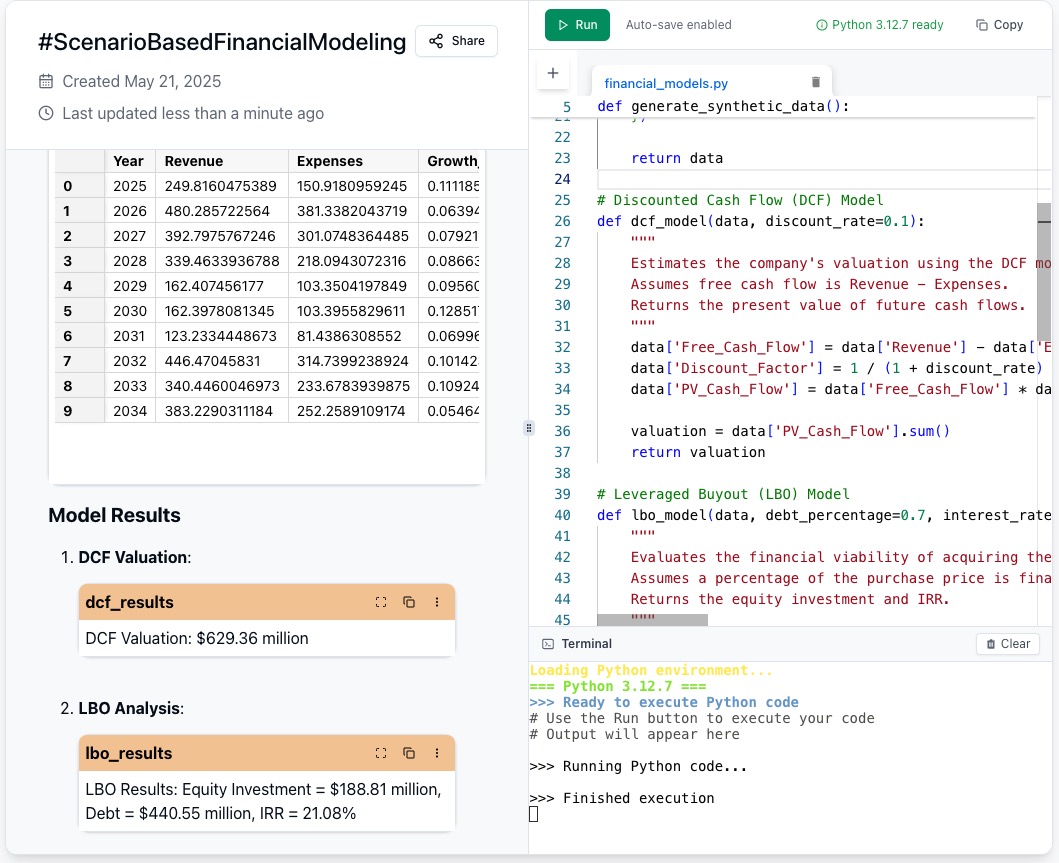
Task: Click the Terminal label
Action: point(586,644)
